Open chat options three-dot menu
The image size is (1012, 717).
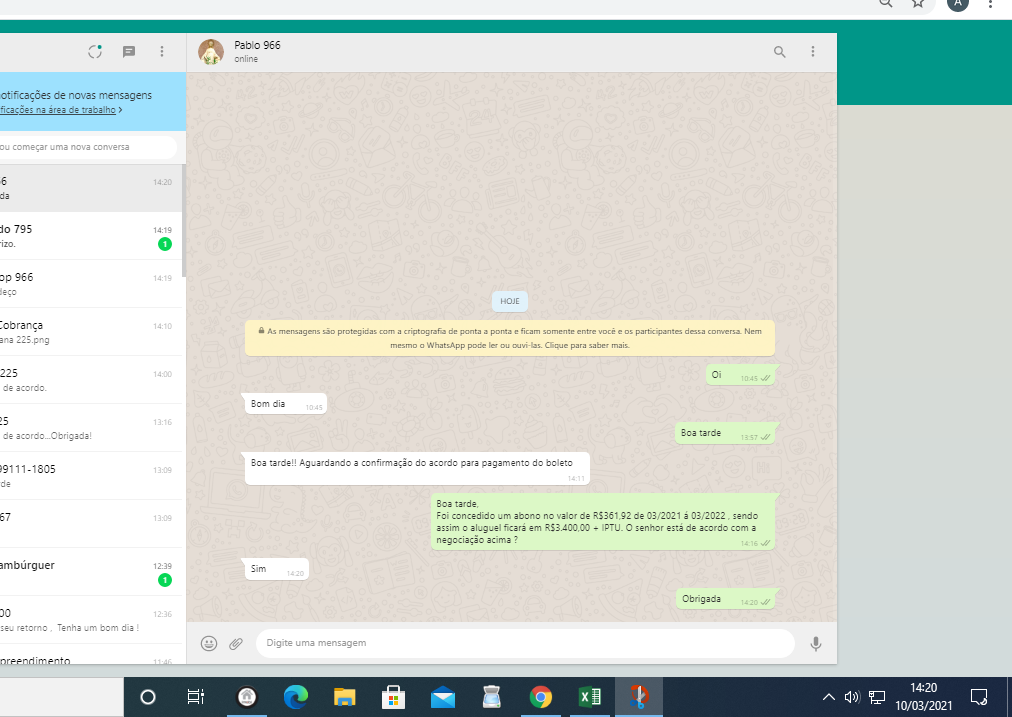[x=813, y=52]
